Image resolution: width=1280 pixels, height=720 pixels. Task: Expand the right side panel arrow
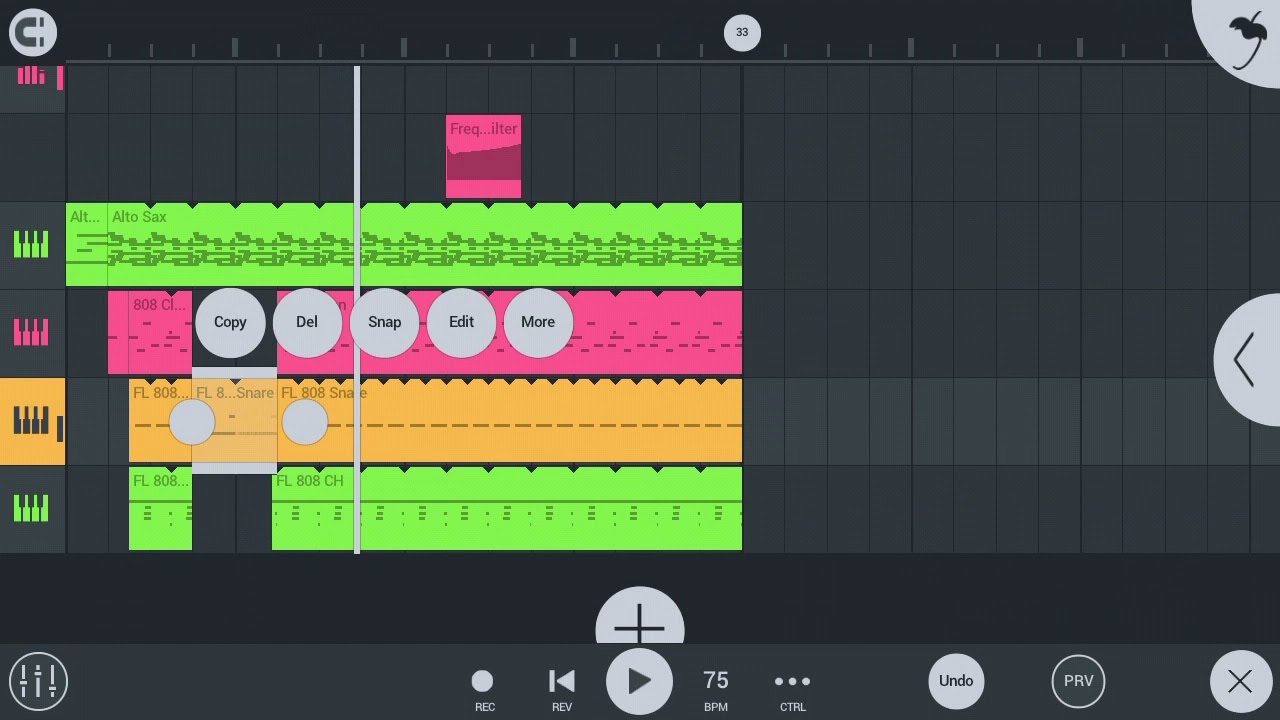[x=1247, y=360]
